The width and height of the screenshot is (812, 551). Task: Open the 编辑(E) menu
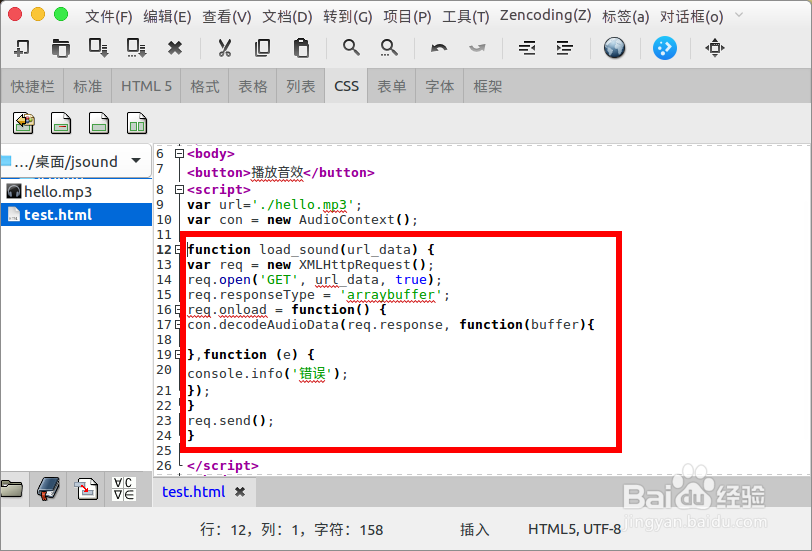167,17
